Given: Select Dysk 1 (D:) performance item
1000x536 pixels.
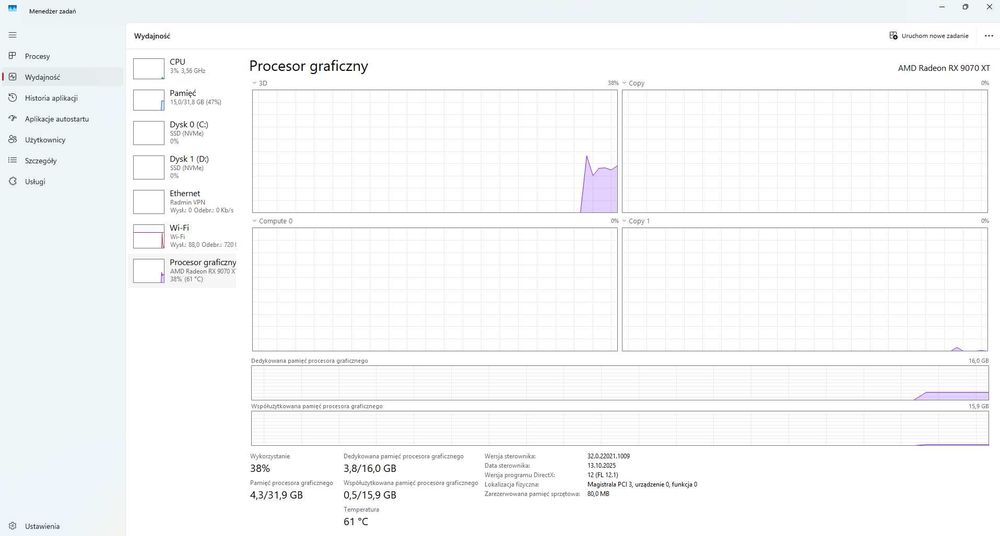Looking at the screenshot, I should [182, 167].
